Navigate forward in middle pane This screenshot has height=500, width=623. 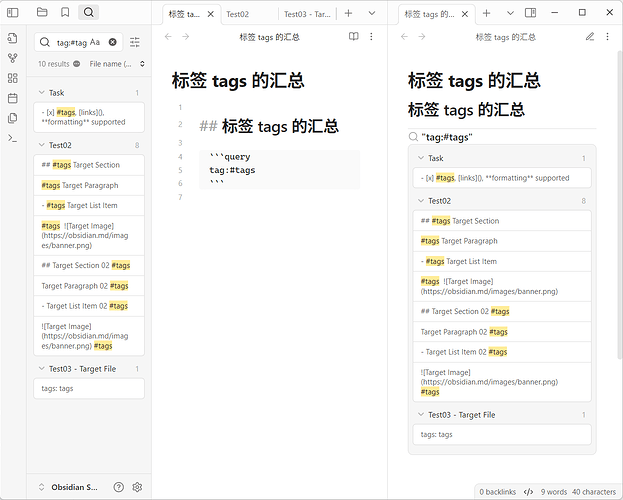(186, 37)
